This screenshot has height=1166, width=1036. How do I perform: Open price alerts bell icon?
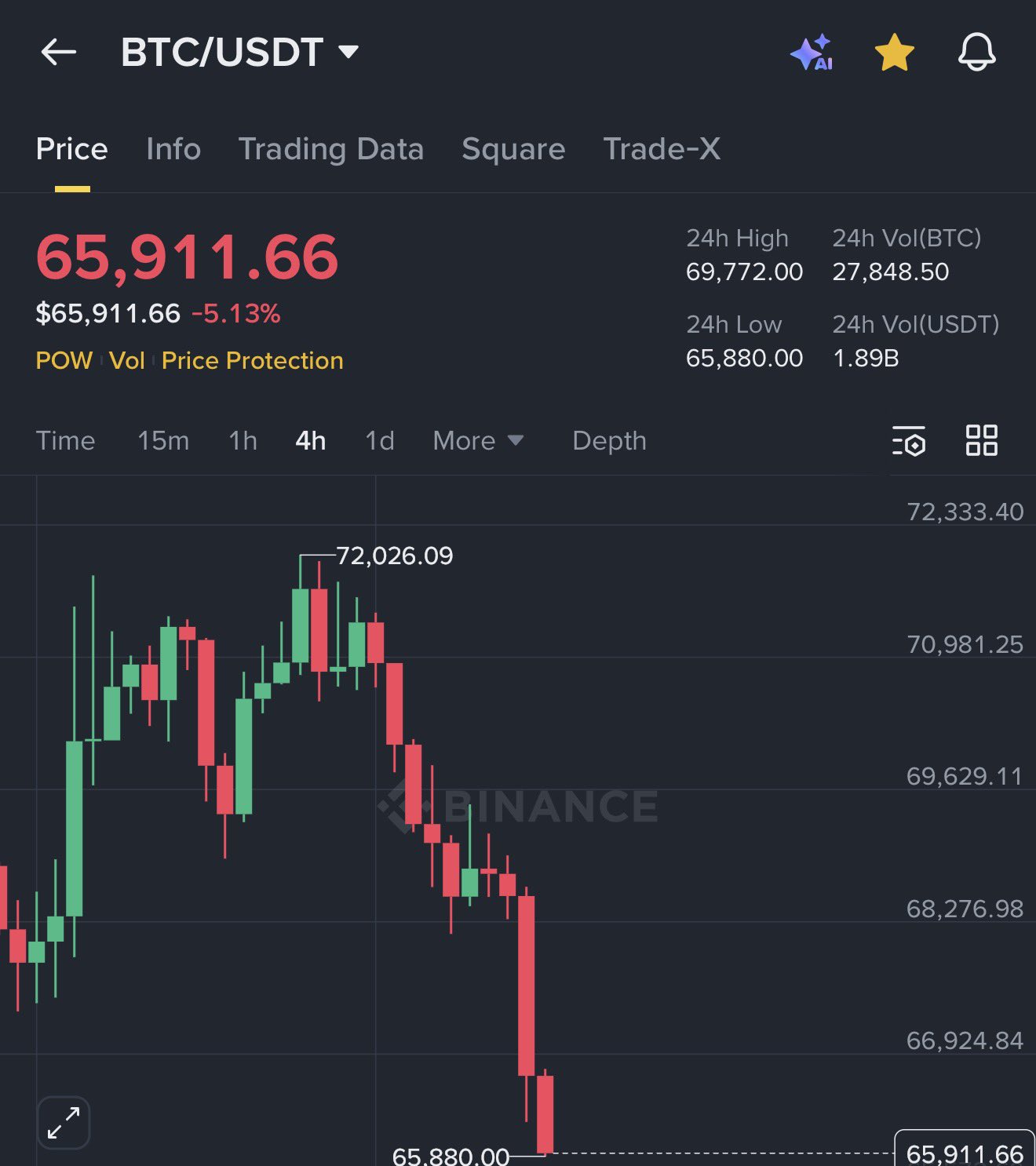976,53
